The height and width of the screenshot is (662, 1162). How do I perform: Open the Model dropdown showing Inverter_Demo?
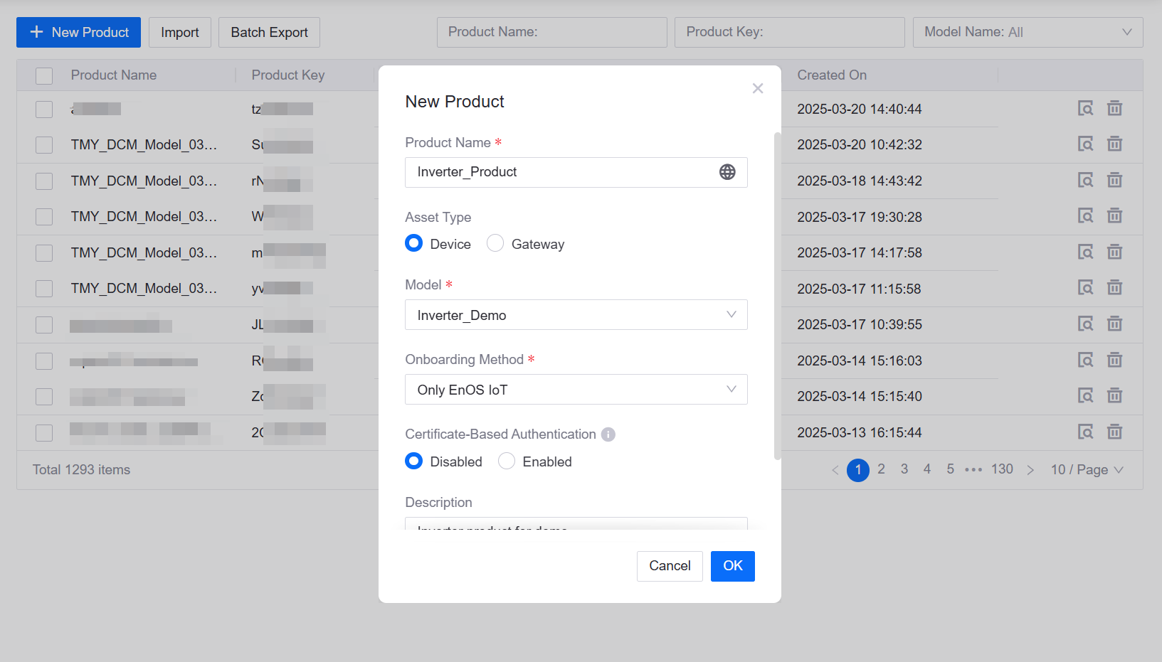[x=575, y=315]
